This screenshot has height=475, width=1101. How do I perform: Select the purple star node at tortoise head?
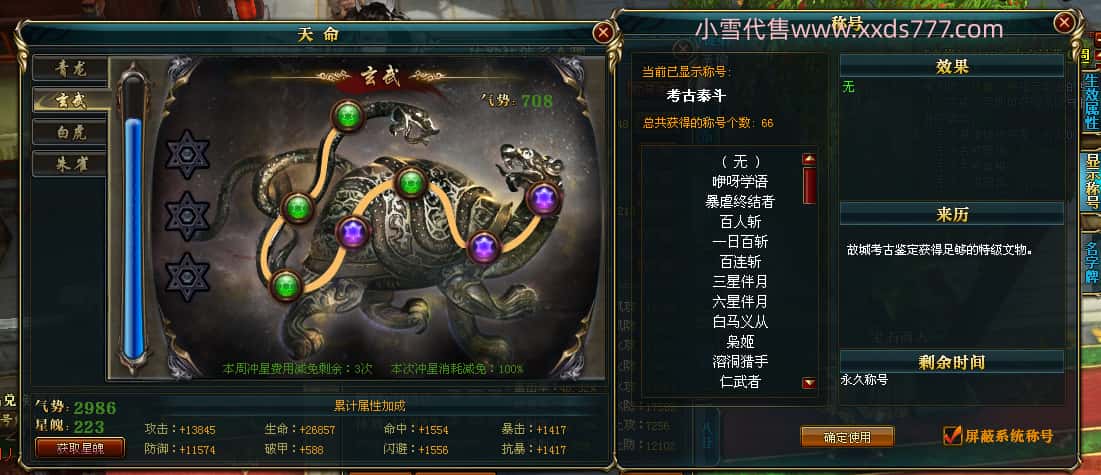(x=543, y=198)
